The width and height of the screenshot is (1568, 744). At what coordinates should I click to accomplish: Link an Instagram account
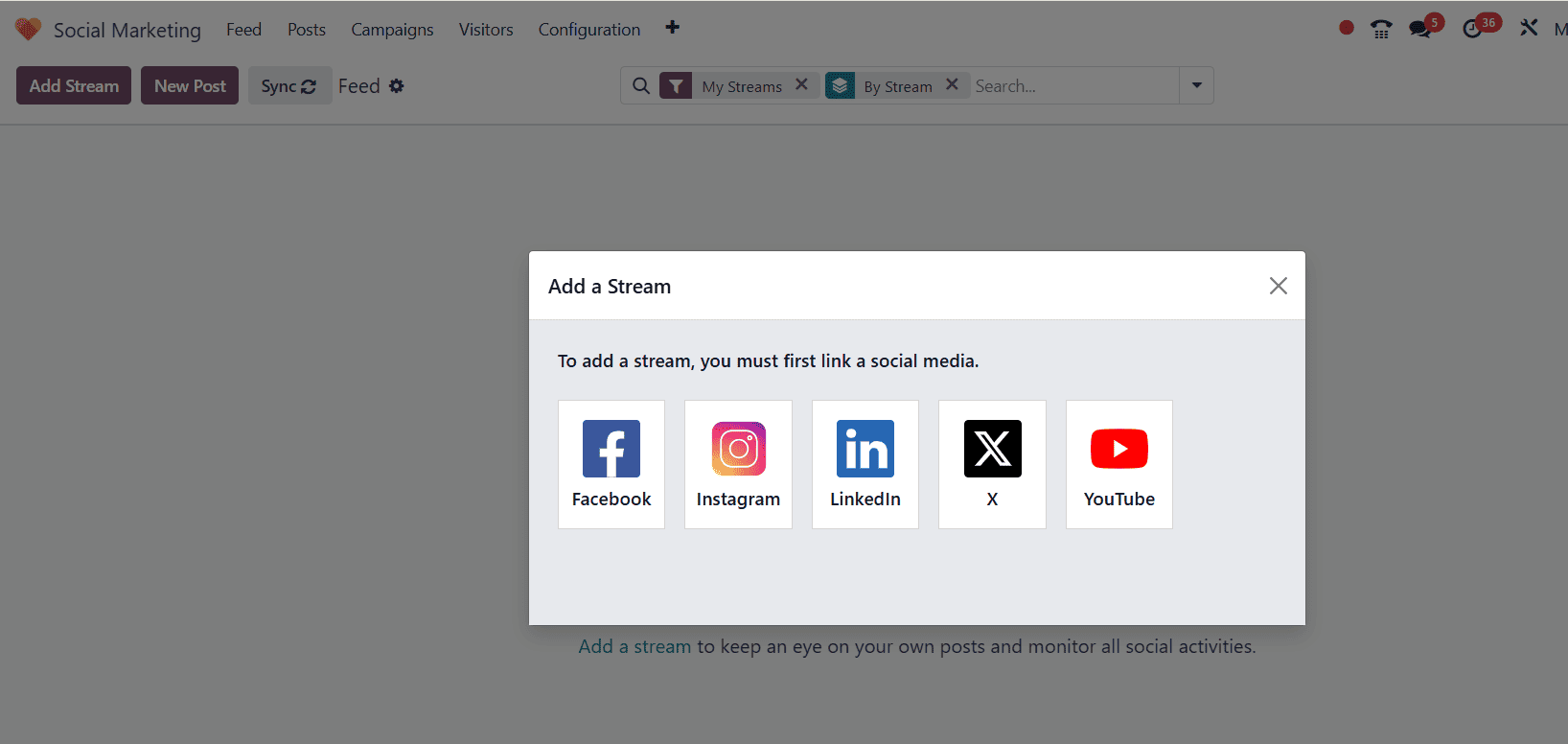738,464
